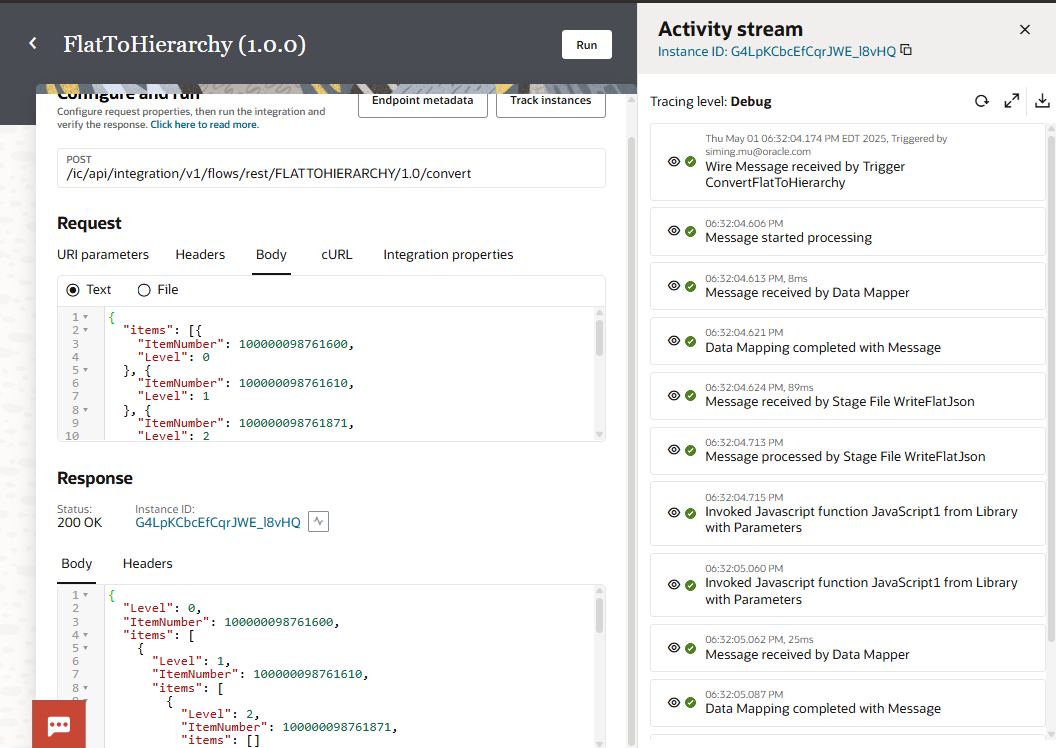
Task: Collapse the items array on response line 4
Action: [86, 635]
